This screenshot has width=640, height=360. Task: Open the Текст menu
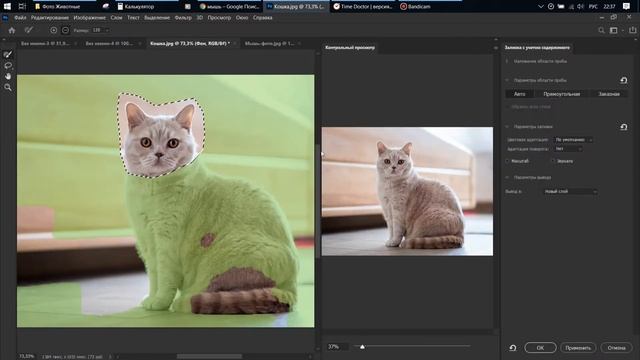click(133, 18)
